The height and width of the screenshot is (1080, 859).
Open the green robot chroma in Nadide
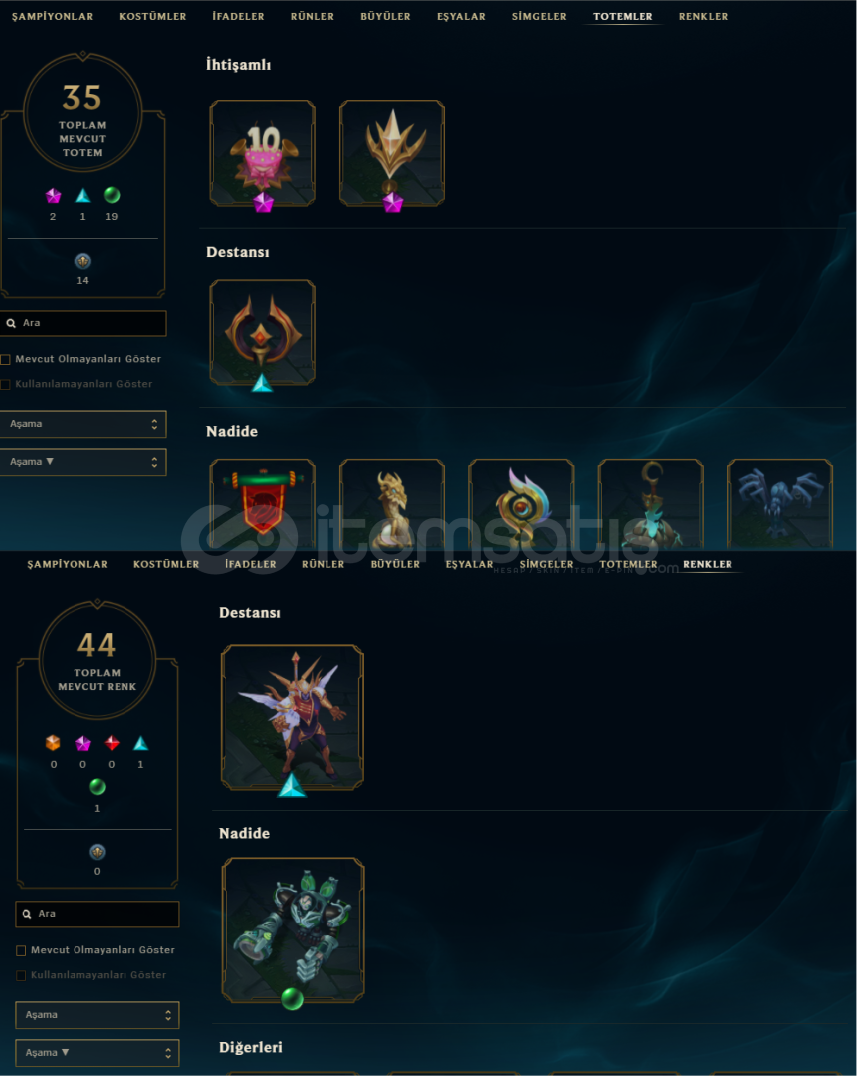pos(293,931)
